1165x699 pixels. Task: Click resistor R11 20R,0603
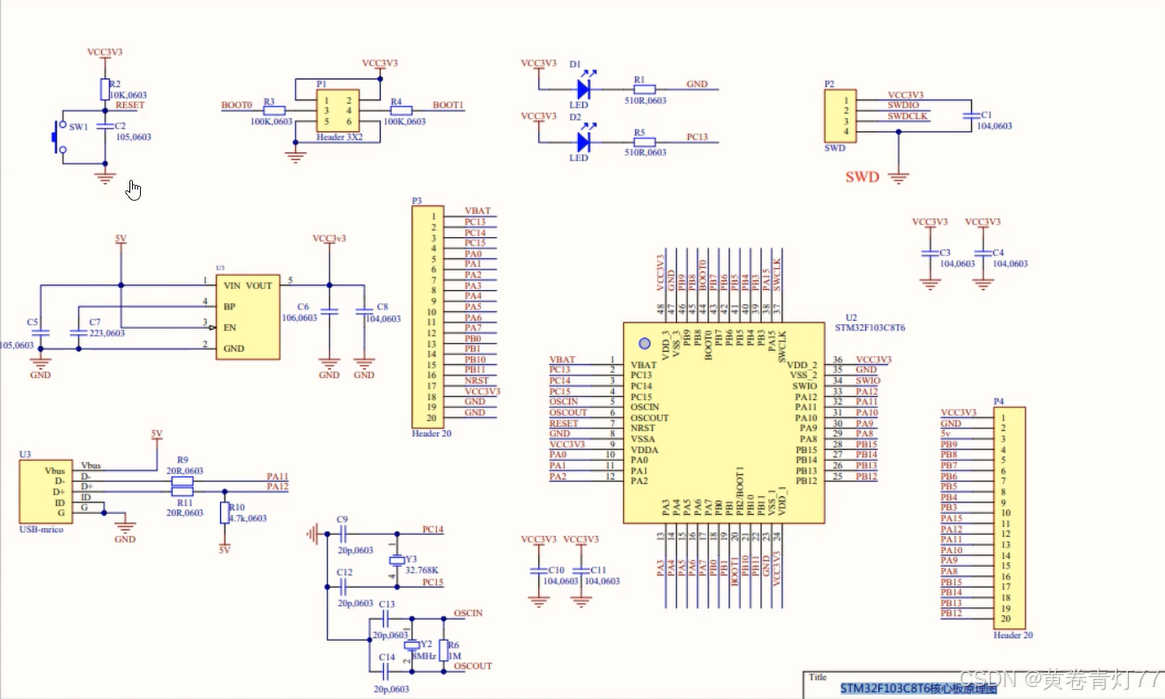(182, 491)
